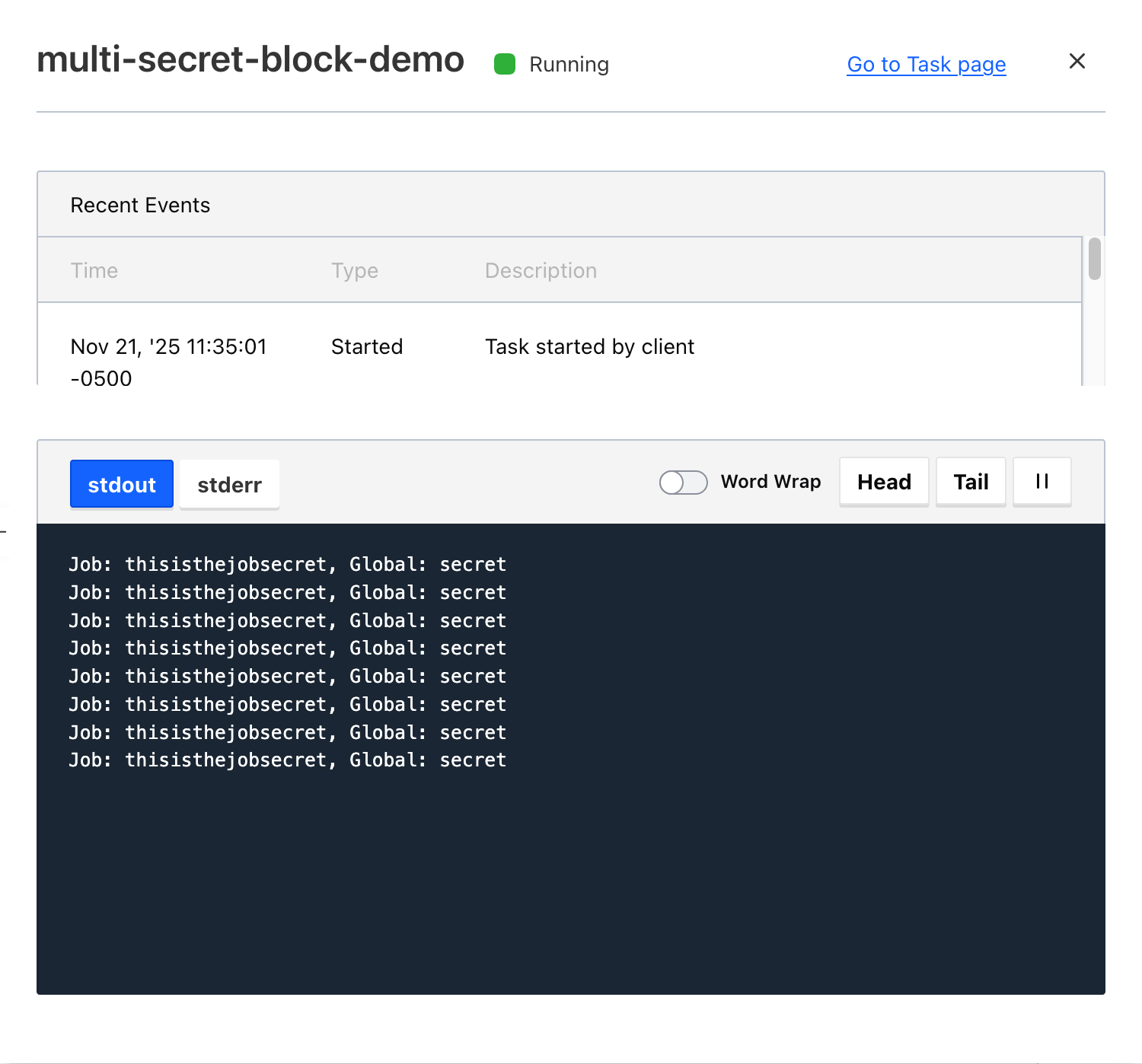Click the 'Started' event type cell

pos(367,347)
